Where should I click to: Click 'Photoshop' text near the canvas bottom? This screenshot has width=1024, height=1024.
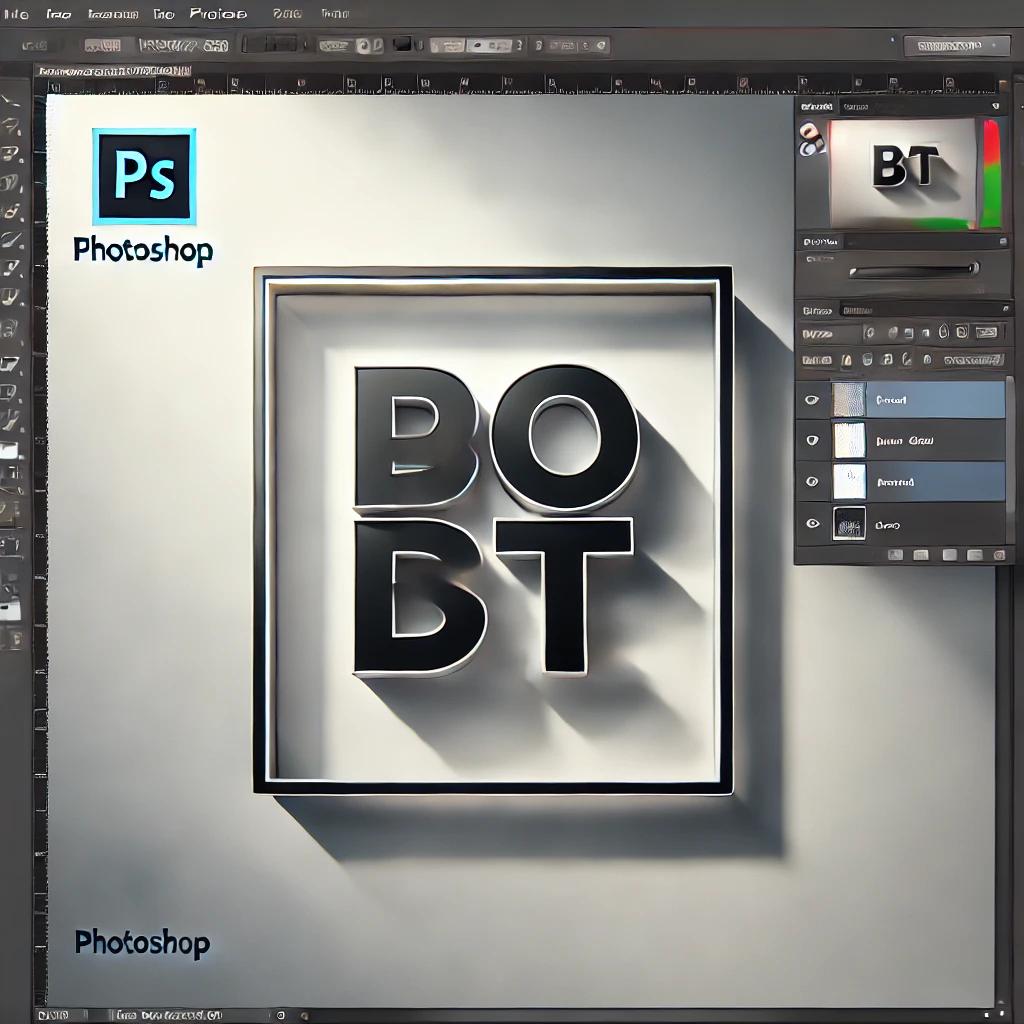pyautogui.click(x=142, y=944)
